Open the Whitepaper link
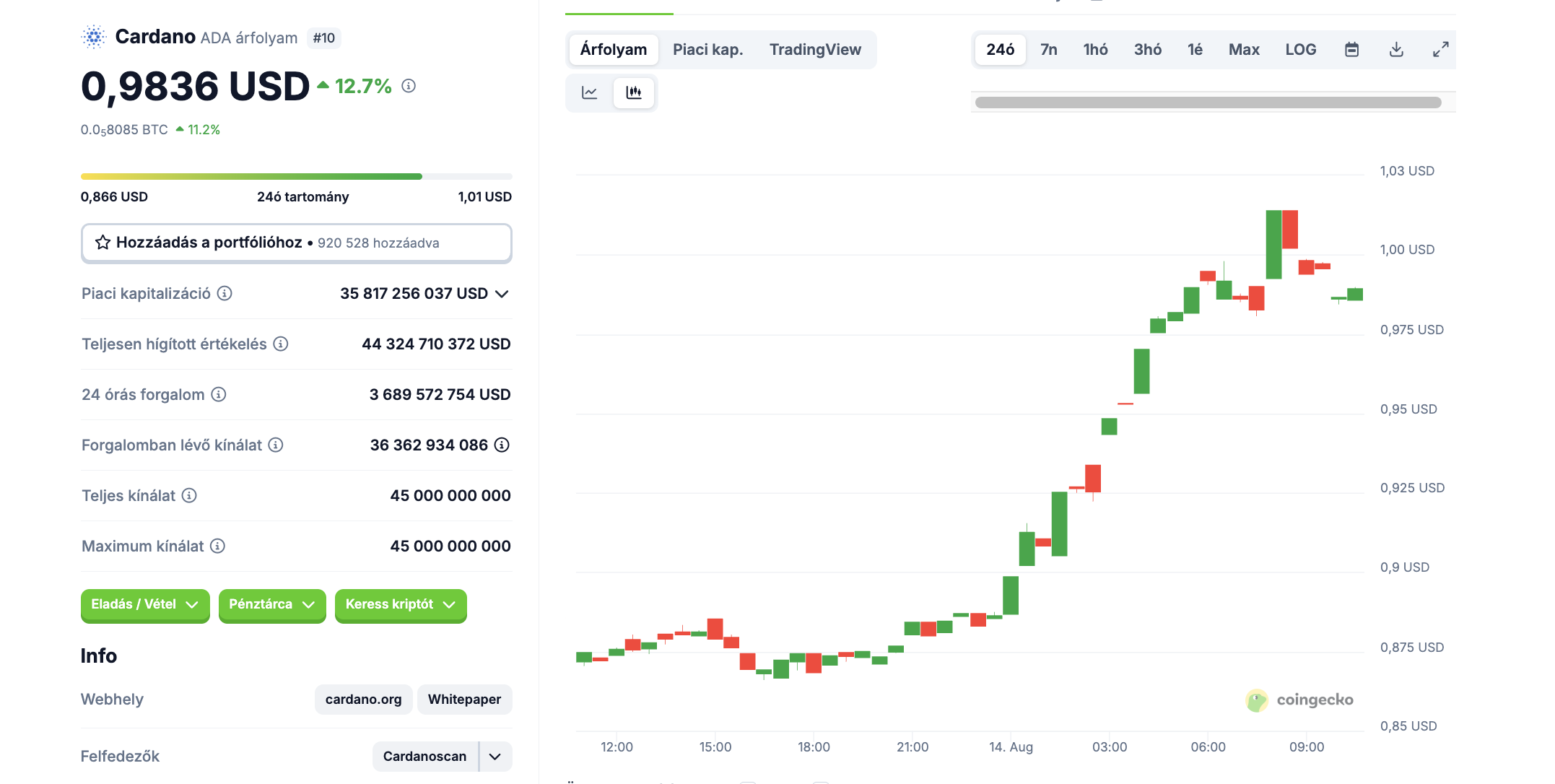1555x784 pixels. pyautogui.click(x=464, y=700)
